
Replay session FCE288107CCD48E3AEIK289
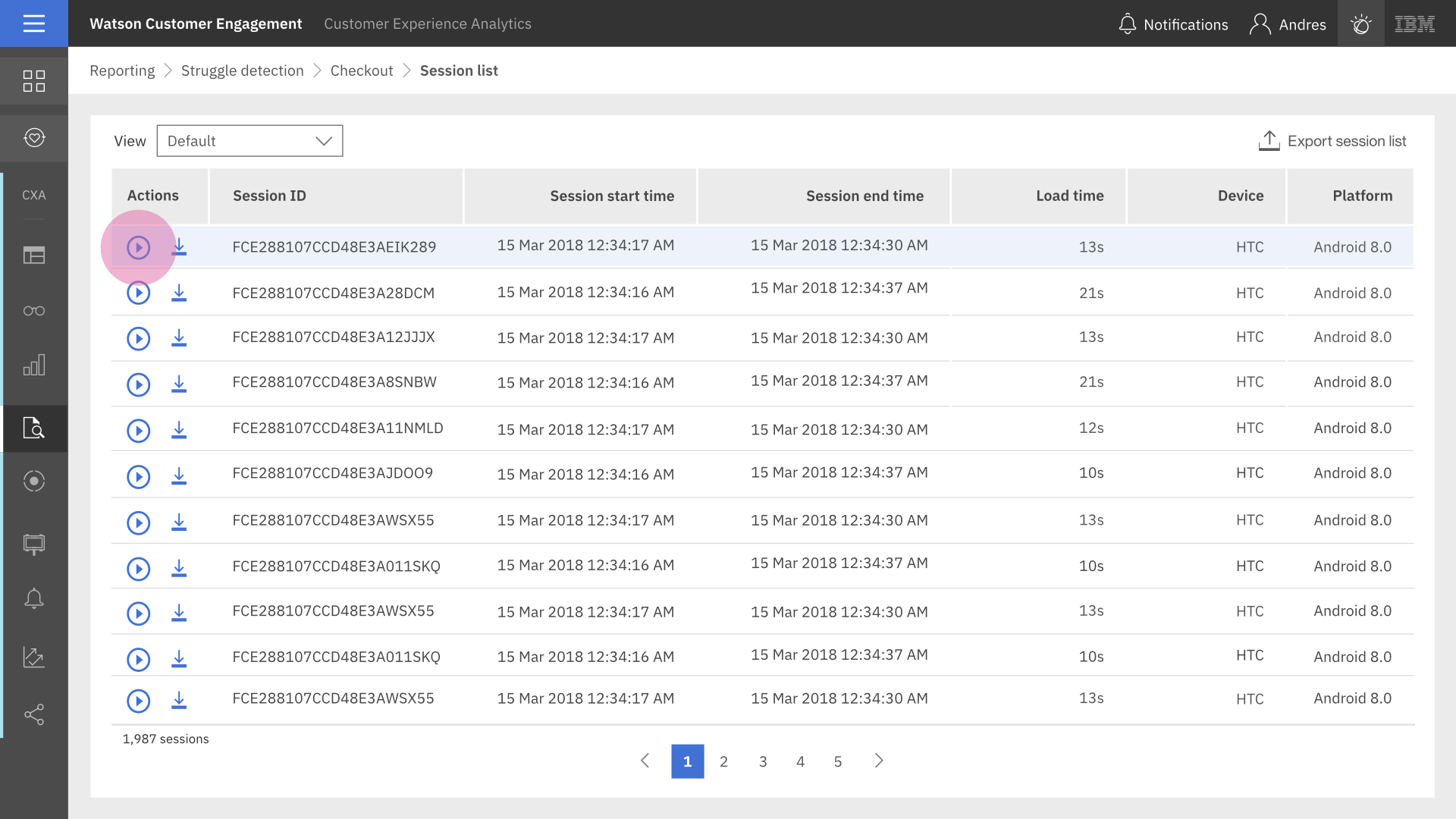tap(138, 247)
